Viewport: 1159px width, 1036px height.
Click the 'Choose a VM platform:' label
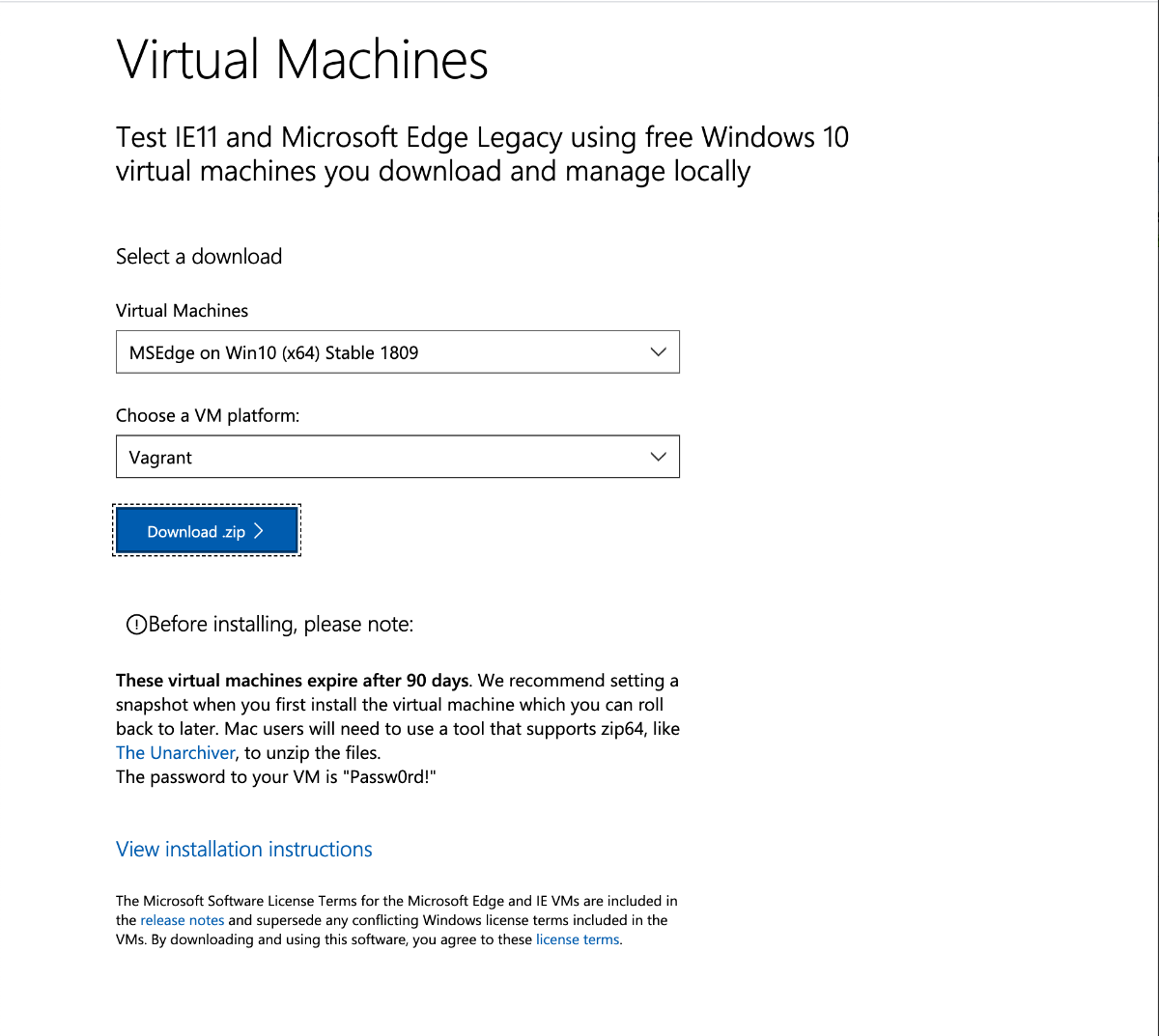pyautogui.click(x=208, y=416)
